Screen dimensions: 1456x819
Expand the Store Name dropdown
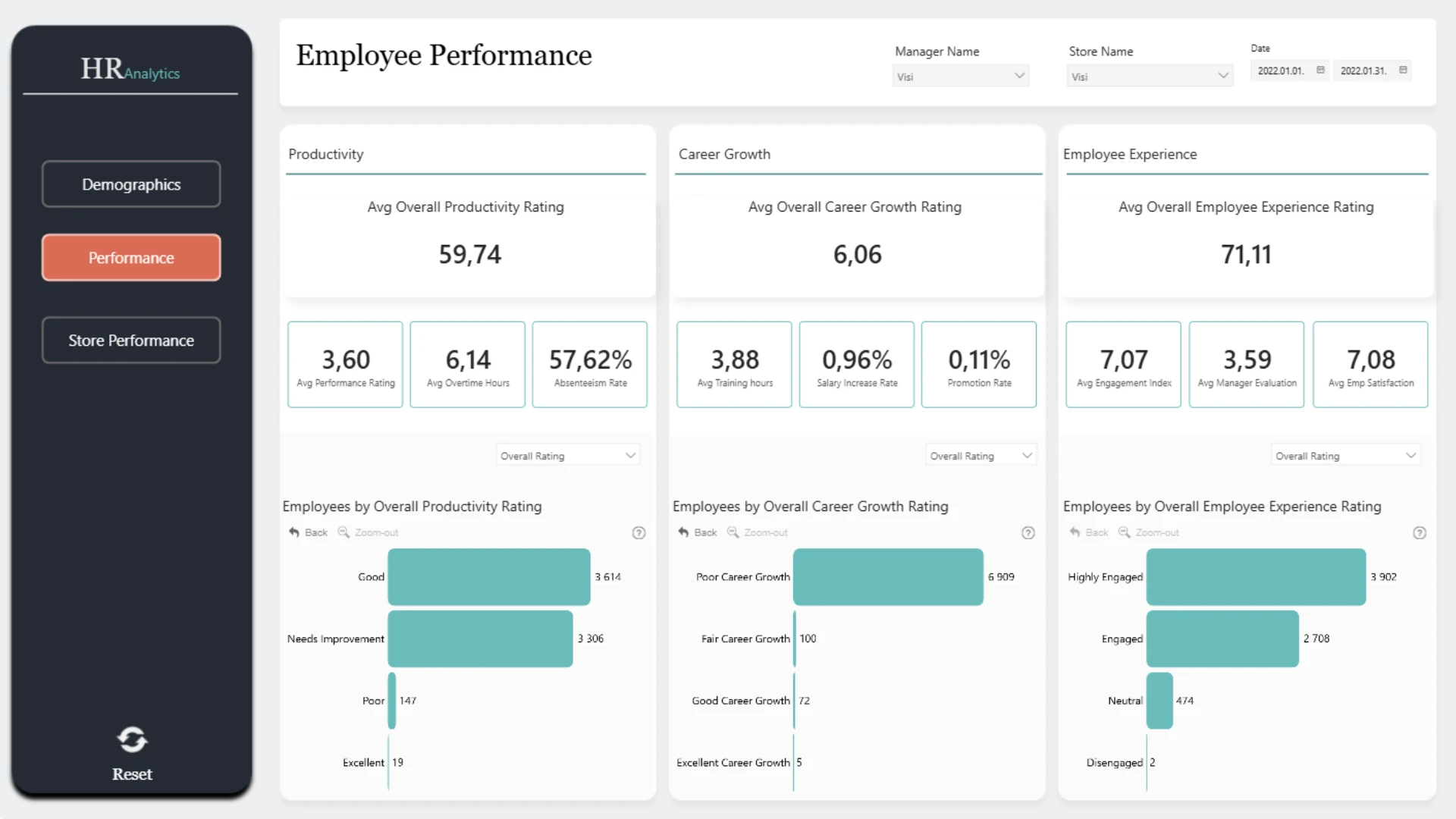1149,76
